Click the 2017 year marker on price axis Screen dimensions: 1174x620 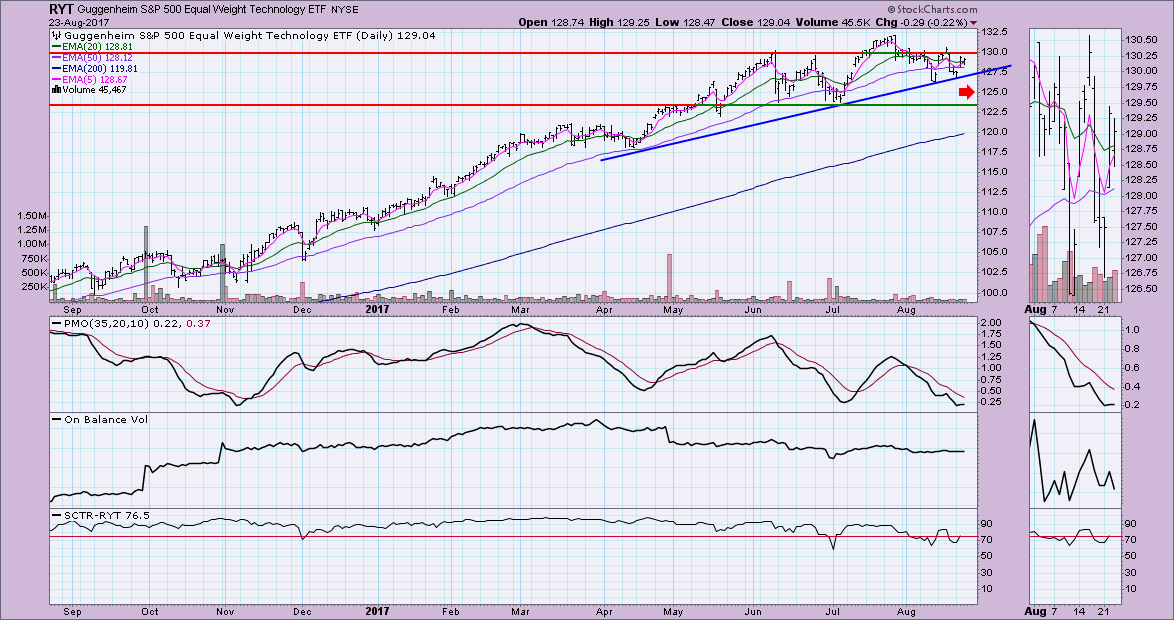378,309
